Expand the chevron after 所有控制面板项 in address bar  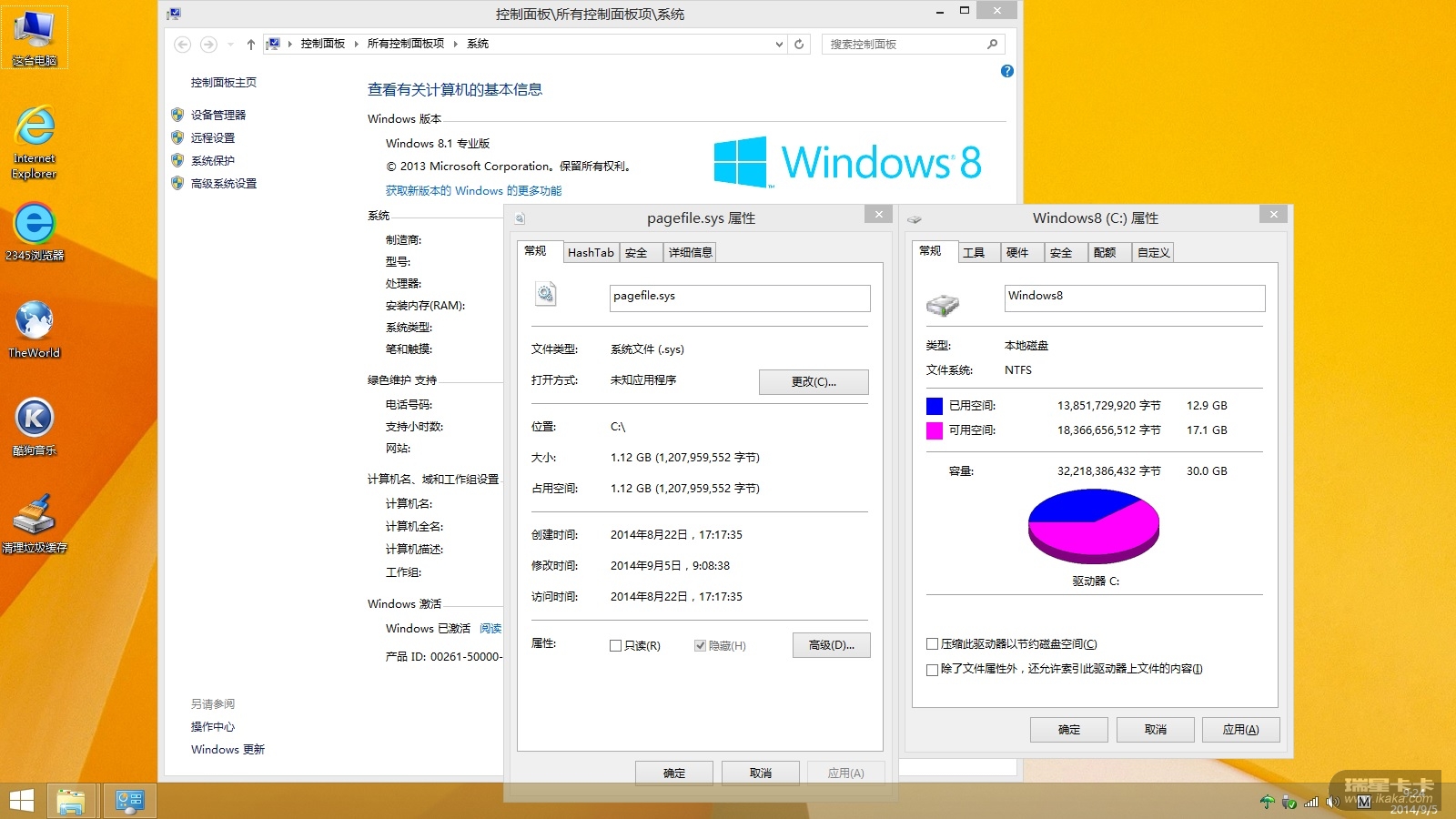(456, 44)
